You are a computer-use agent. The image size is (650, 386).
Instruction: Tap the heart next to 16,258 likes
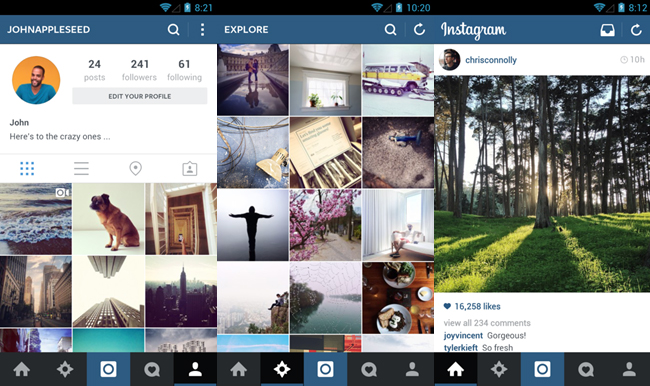(447, 306)
